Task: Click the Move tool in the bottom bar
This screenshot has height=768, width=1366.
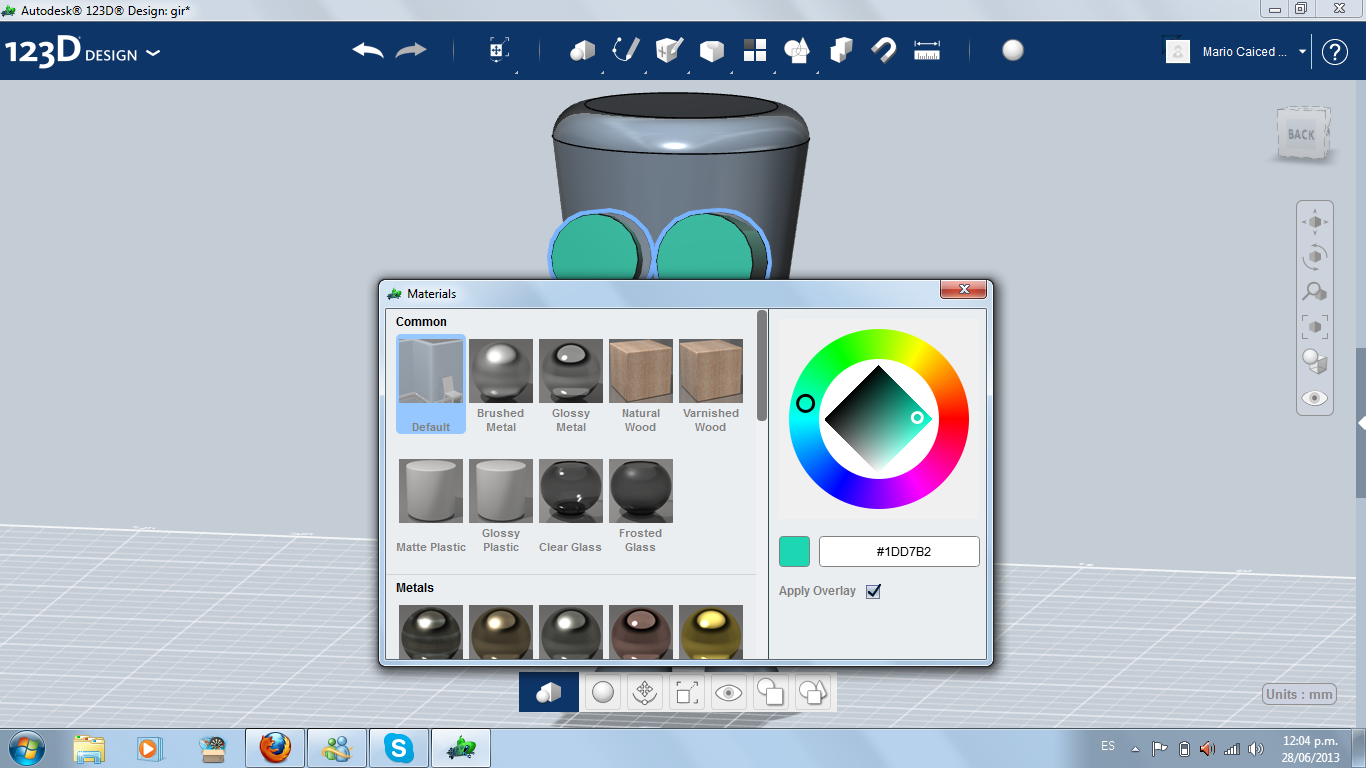Action: (645, 692)
